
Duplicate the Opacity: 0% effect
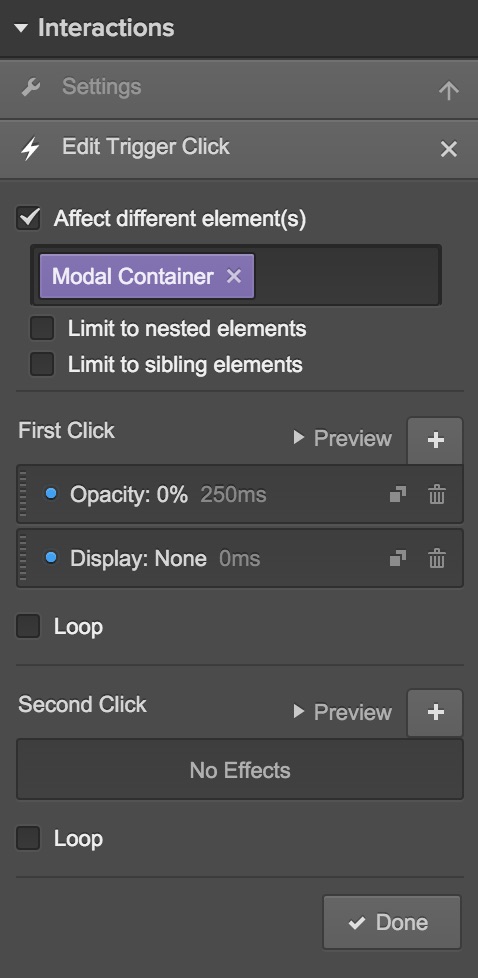coord(398,495)
